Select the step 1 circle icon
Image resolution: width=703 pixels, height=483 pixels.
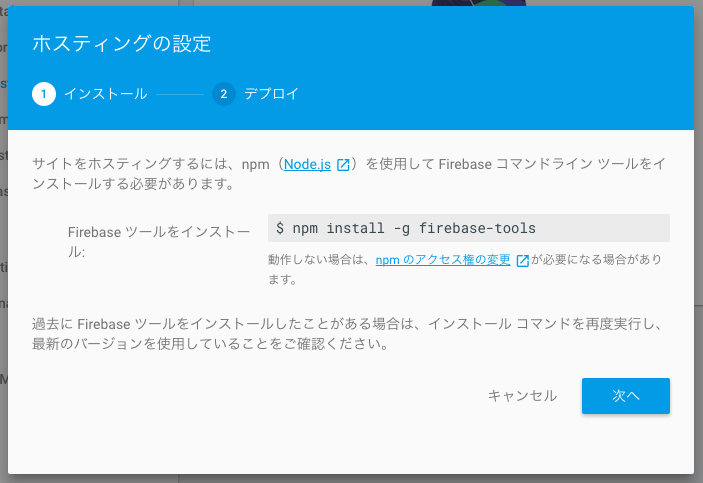point(44,94)
